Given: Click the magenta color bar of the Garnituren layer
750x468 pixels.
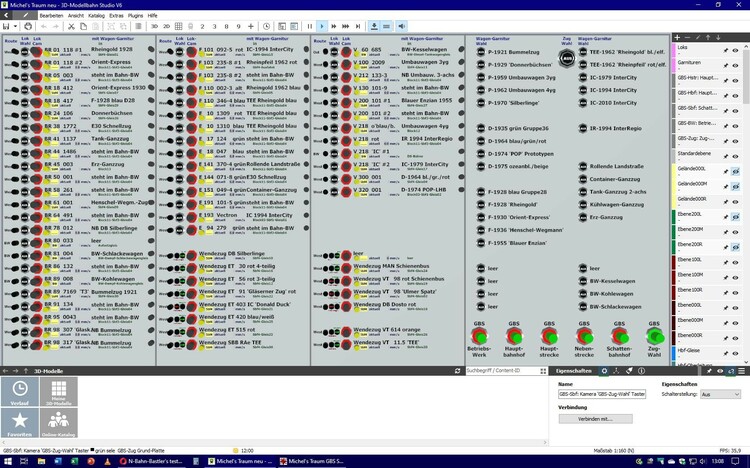Looking at the screenshot, I should 673,66.
